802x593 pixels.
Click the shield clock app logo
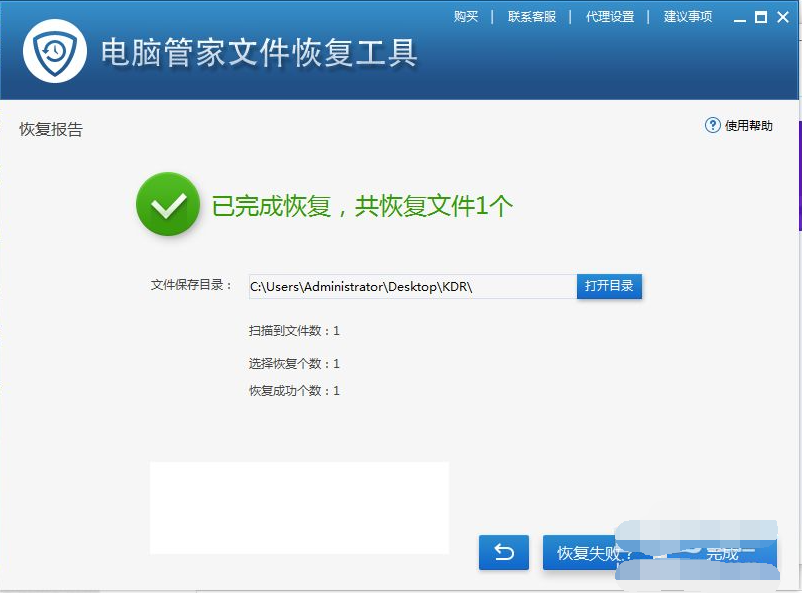click(x=55, y=51)
